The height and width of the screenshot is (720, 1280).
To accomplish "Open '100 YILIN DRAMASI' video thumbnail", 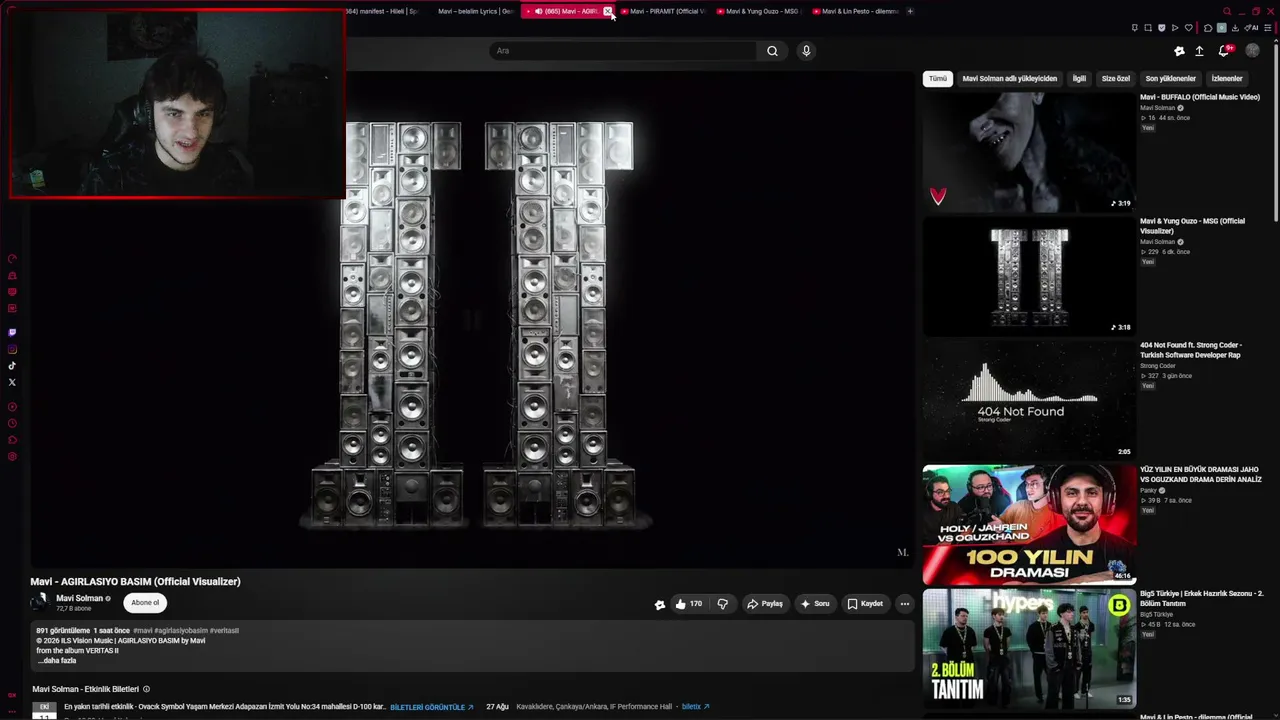I will [1029, 524].
